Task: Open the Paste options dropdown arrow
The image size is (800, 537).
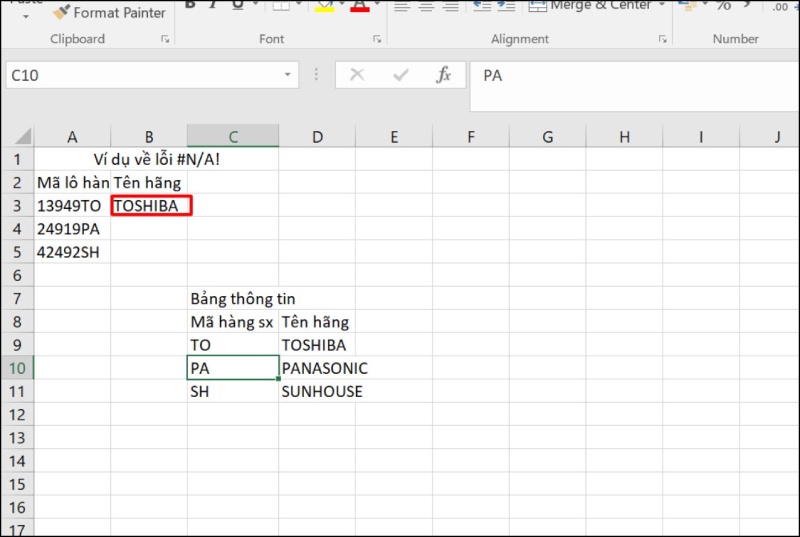Action: 25,18
